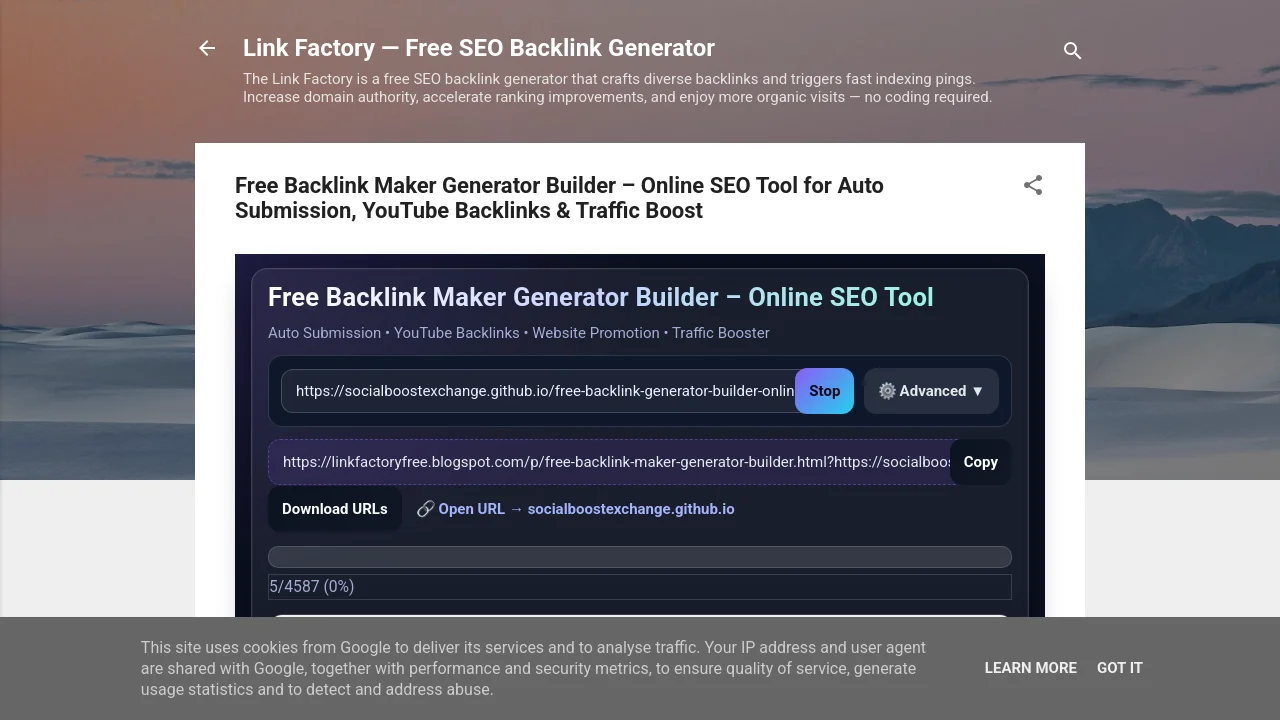The width and height of the screenshot is (1280, 720).
Task: Click the tool heading Free Backlink Maker
Action: tap(601, 297)
